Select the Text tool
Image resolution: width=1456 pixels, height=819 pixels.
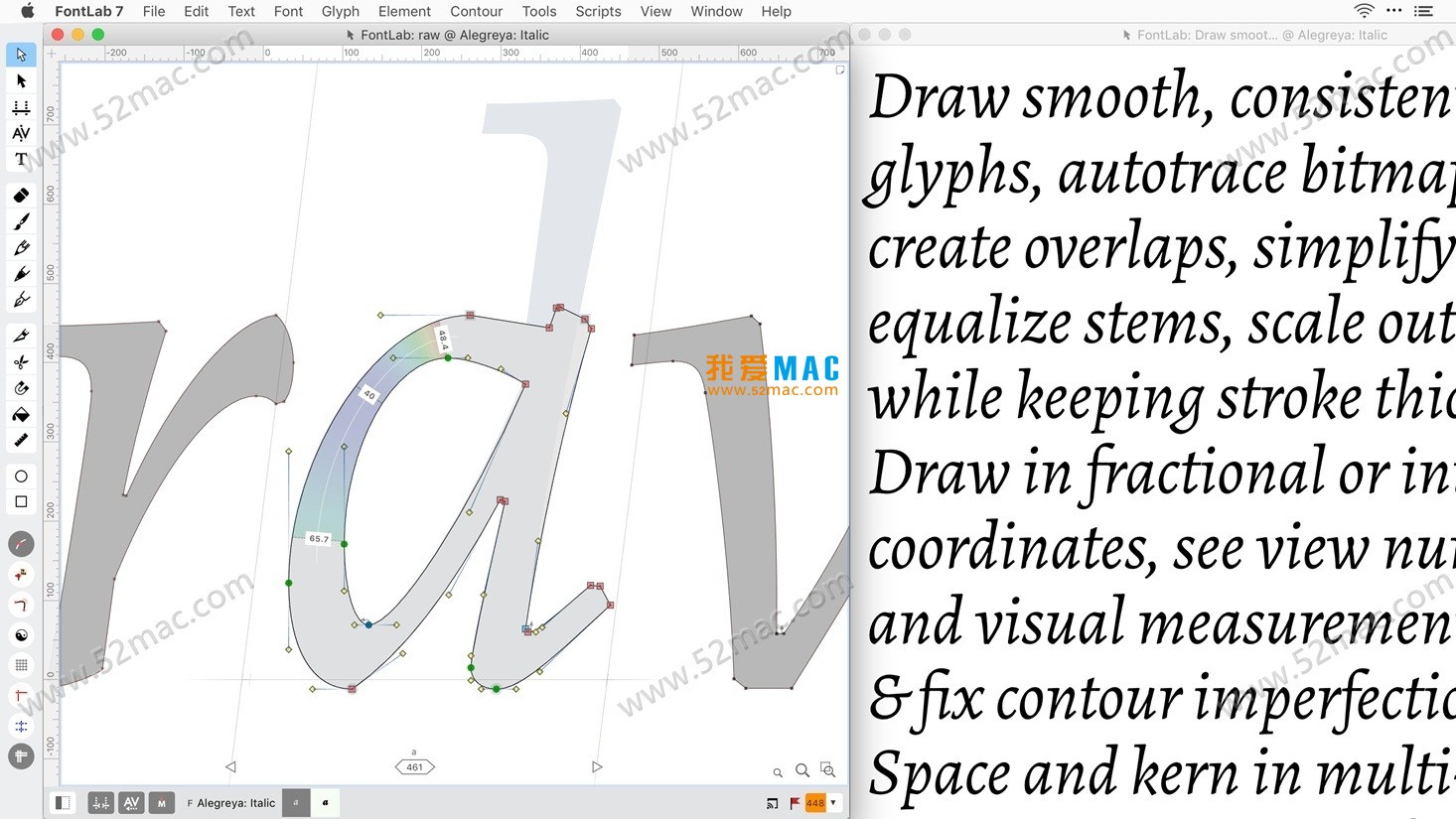point(21,159)
